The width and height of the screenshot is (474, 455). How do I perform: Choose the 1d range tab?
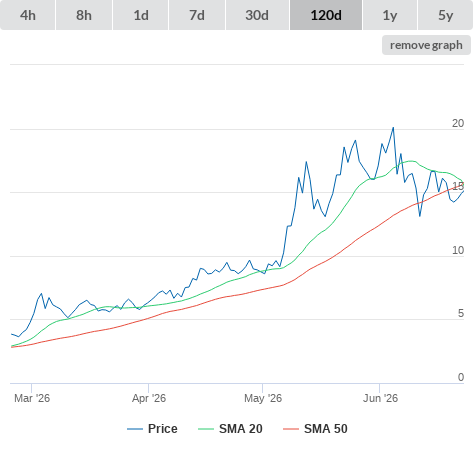tap(141, 15)
